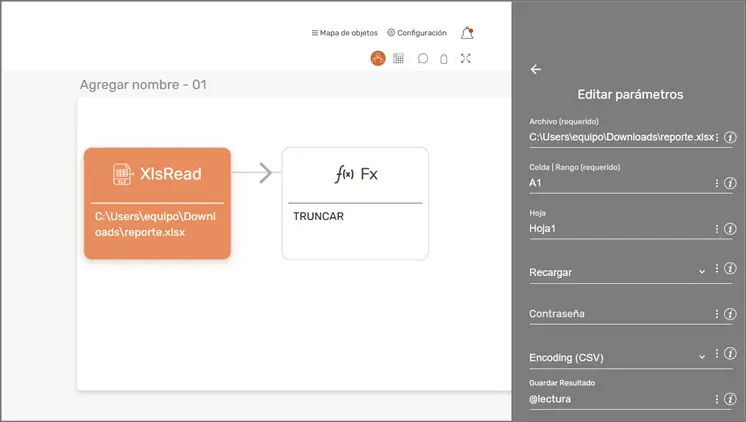Viewport: 746px width, 422px height.
Task: Open the Configuración menu
Action: tap(416, 33)
